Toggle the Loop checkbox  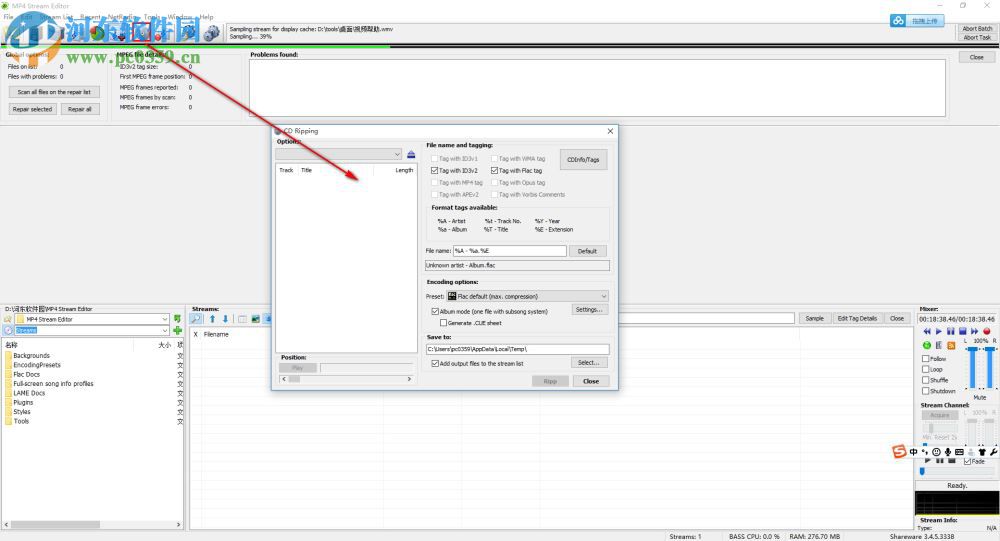point(925,369)
